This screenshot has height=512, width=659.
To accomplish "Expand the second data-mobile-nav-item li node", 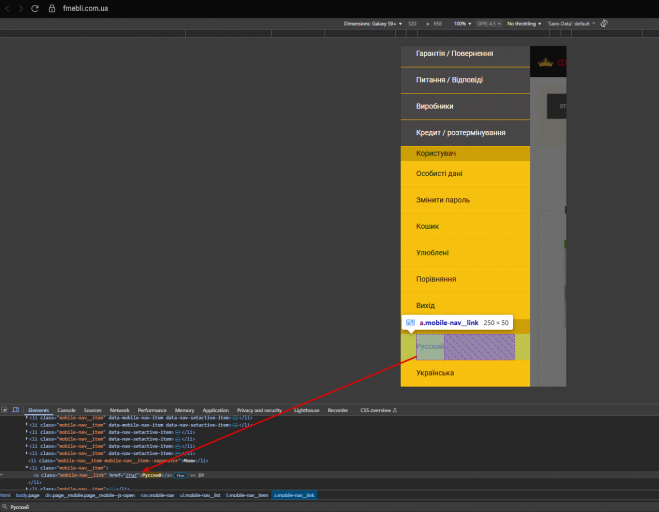I will (x=27, y=425).
